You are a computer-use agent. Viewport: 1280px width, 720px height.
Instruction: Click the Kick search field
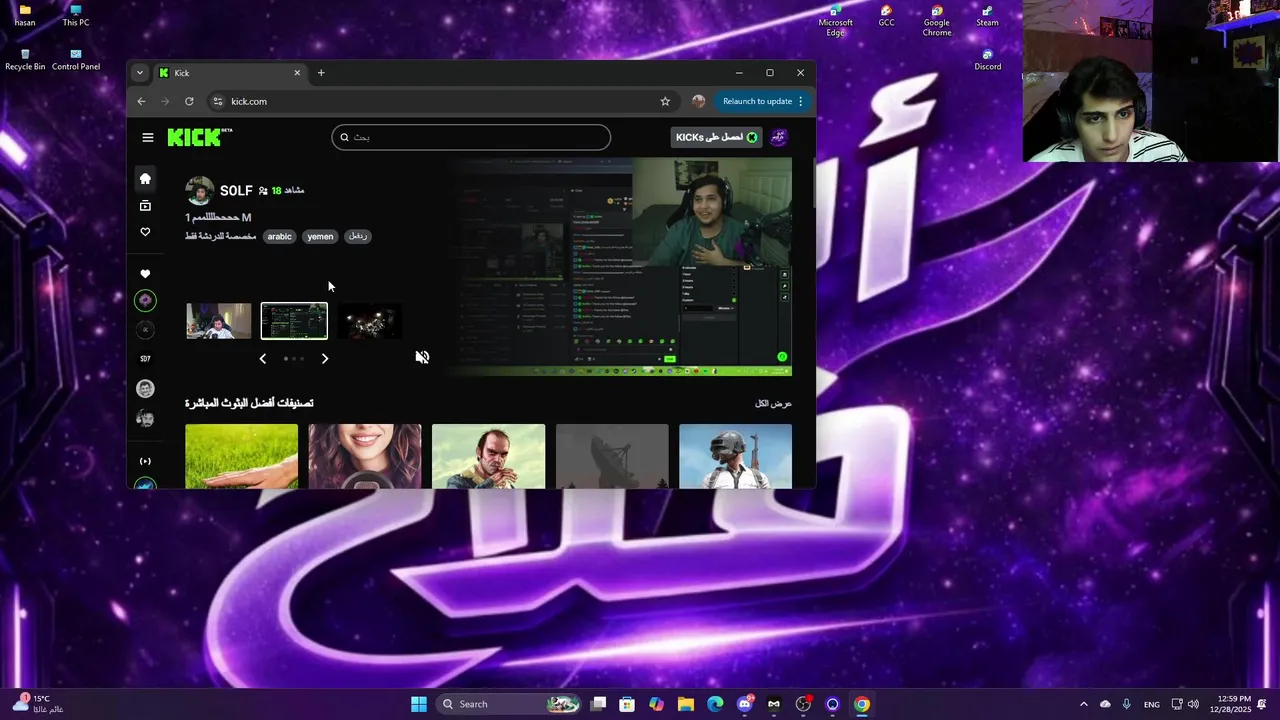471,137
